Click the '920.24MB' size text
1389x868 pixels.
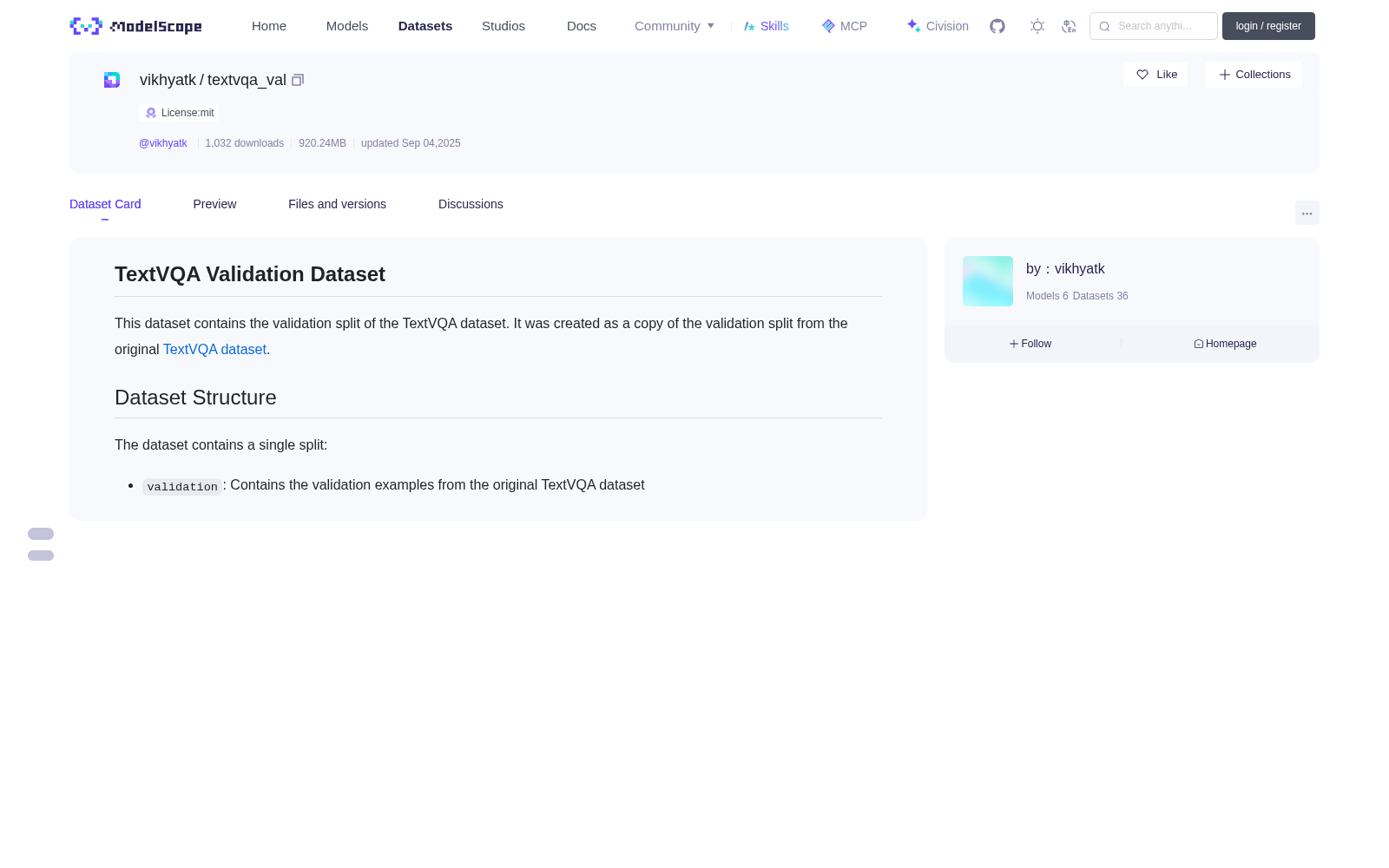(x=322, y=143)
